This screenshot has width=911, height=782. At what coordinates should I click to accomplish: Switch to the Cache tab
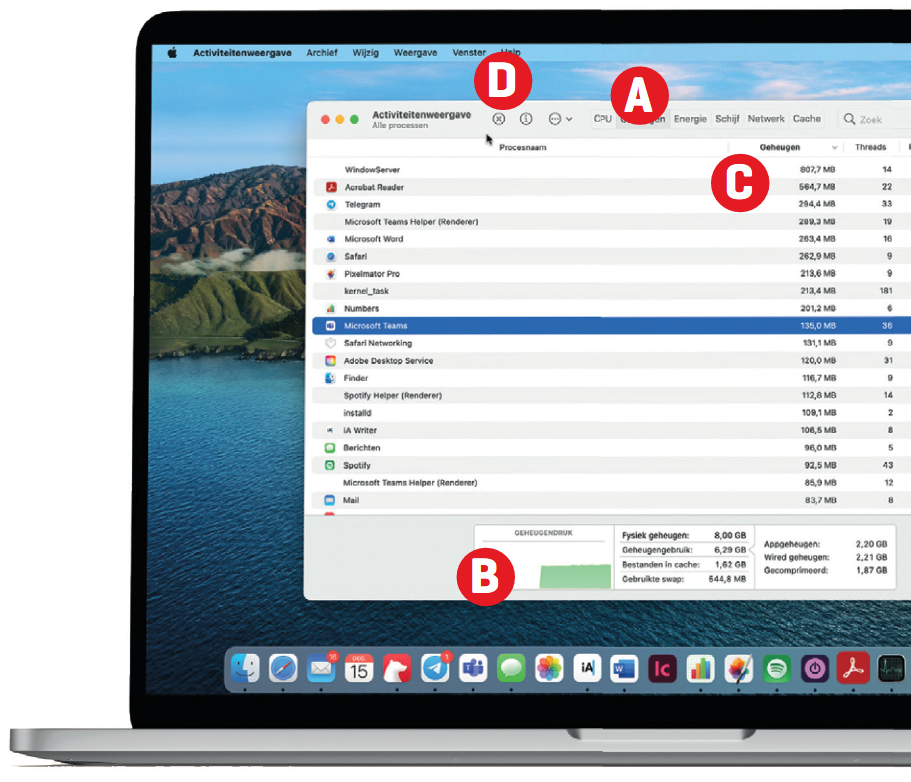coord(807,119)
